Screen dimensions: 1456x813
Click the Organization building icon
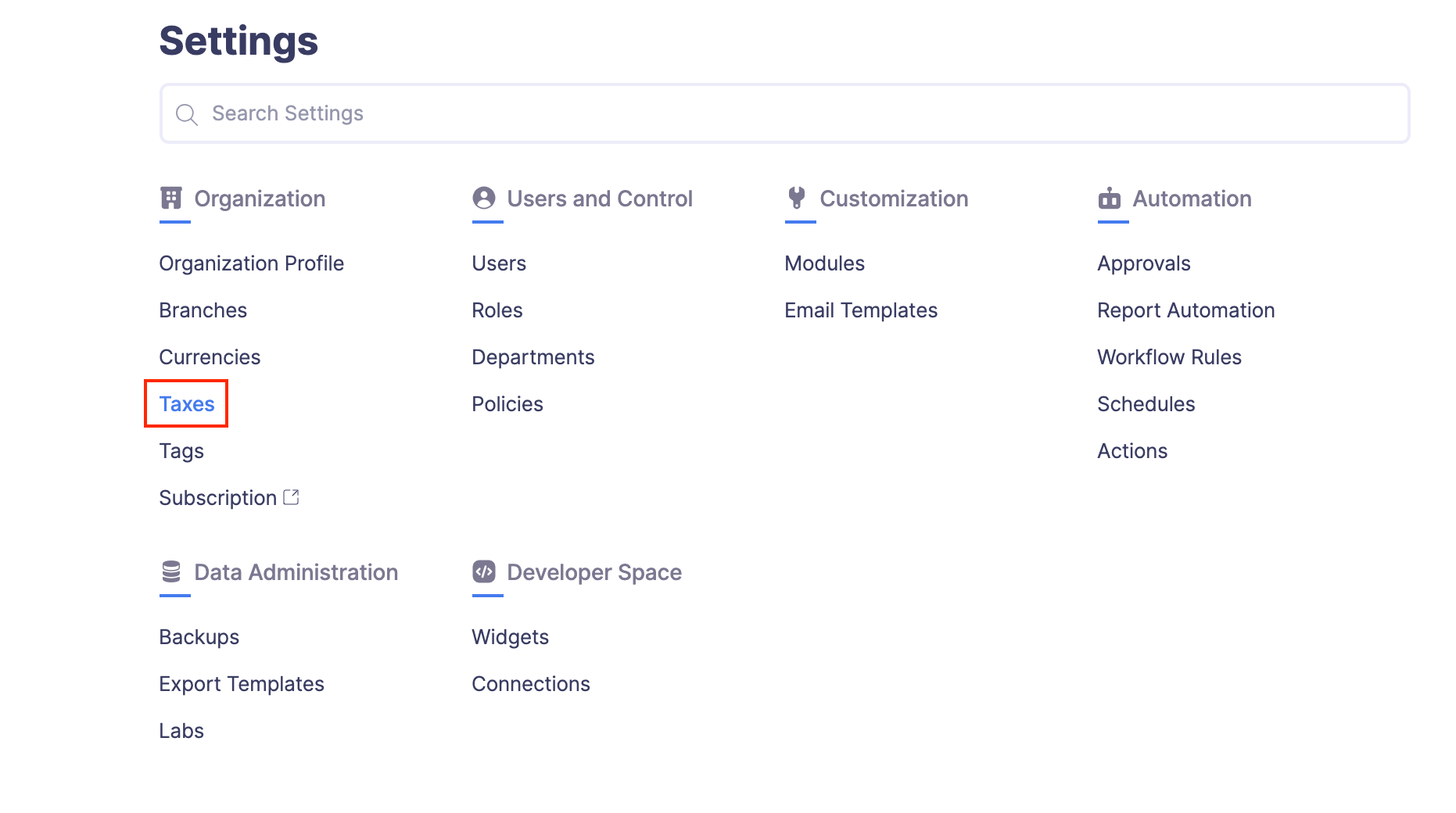[171, 199]
